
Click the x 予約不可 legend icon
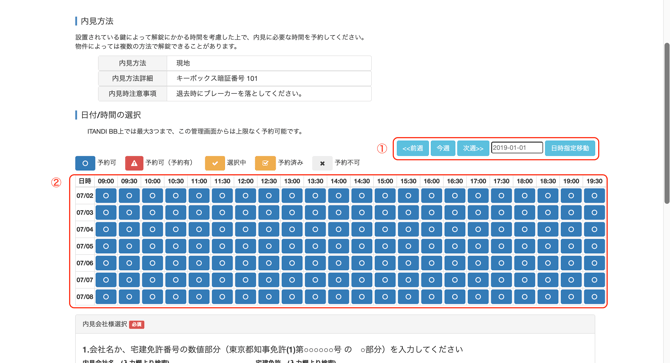322,163
